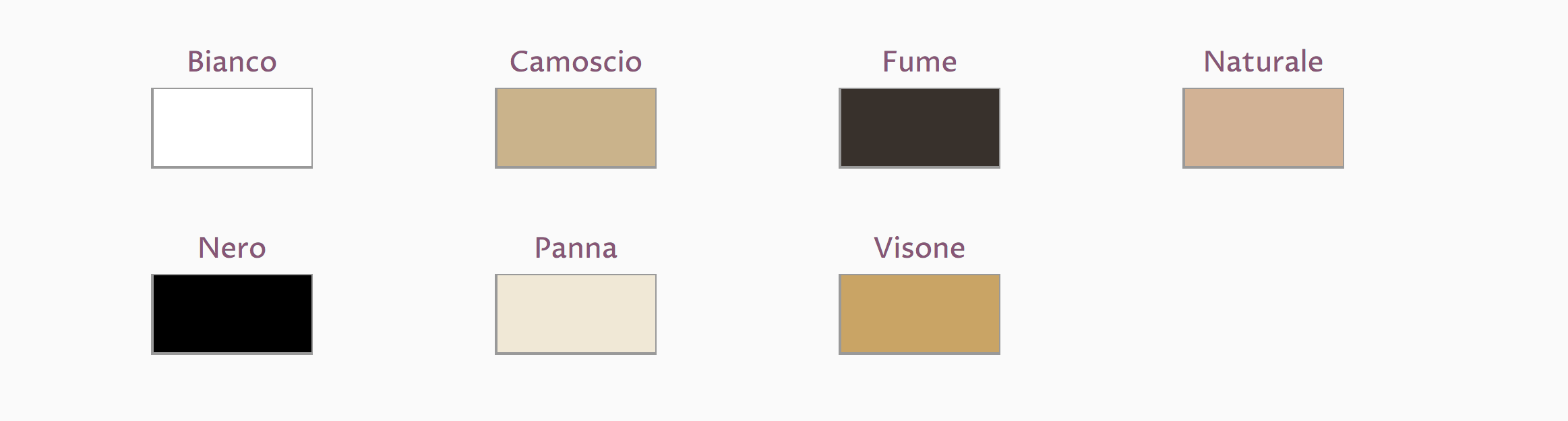Viewport: 1568px width, 421px height.
Task: Click the Bianco text label
Action: [x=232, y=61]
